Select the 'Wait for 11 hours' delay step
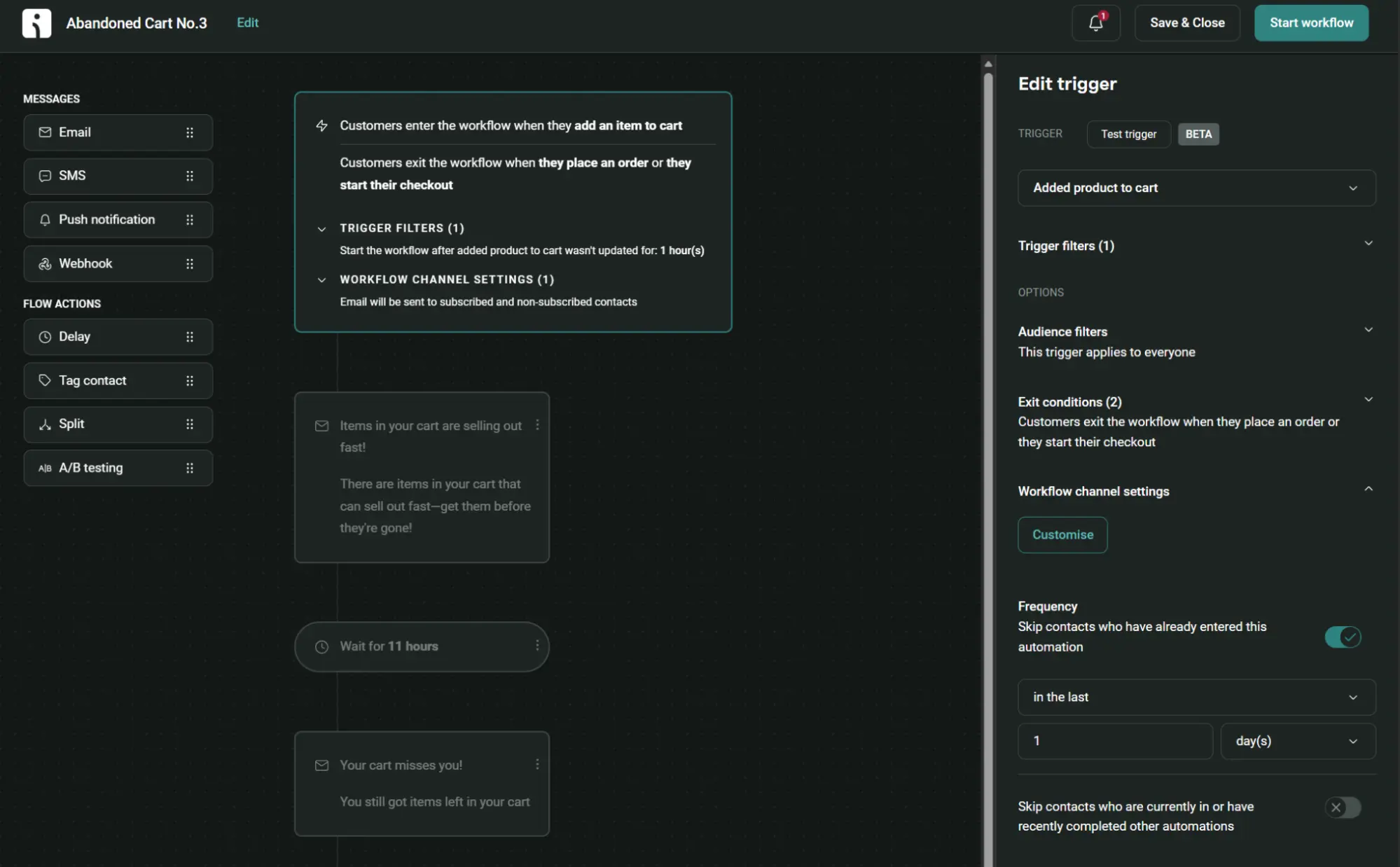The height and width of the screenshot is (867, 1400). 422,646
